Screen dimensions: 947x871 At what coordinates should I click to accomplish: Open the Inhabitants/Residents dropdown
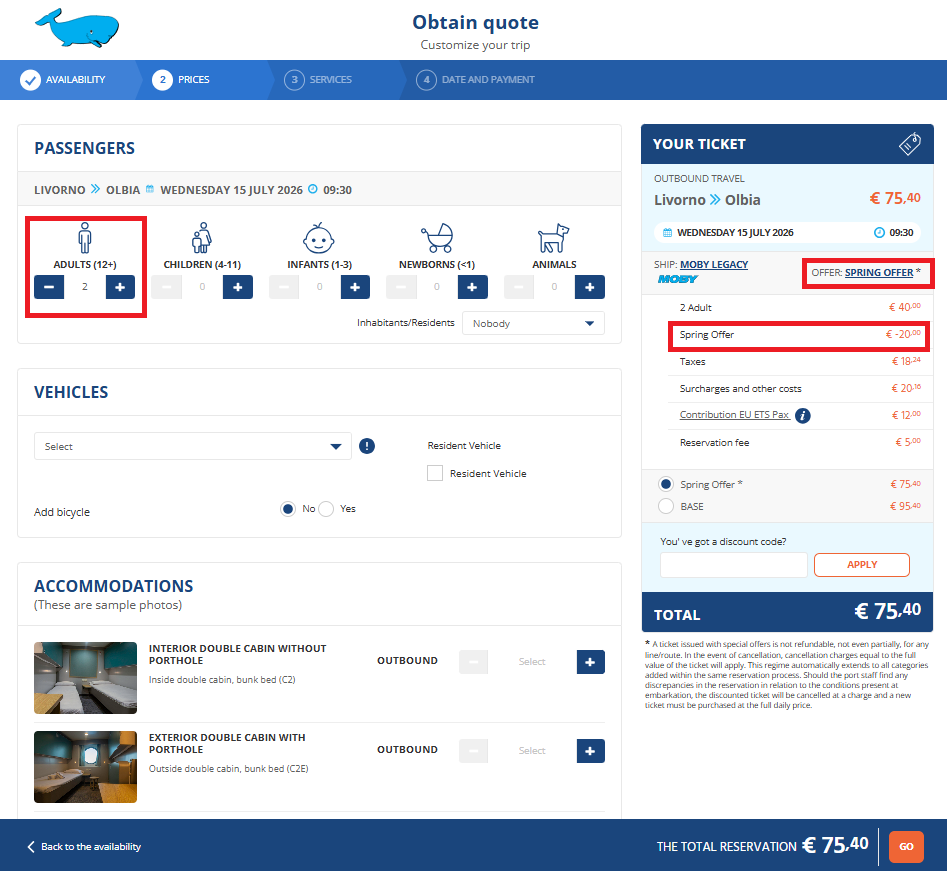pos(533,323)
